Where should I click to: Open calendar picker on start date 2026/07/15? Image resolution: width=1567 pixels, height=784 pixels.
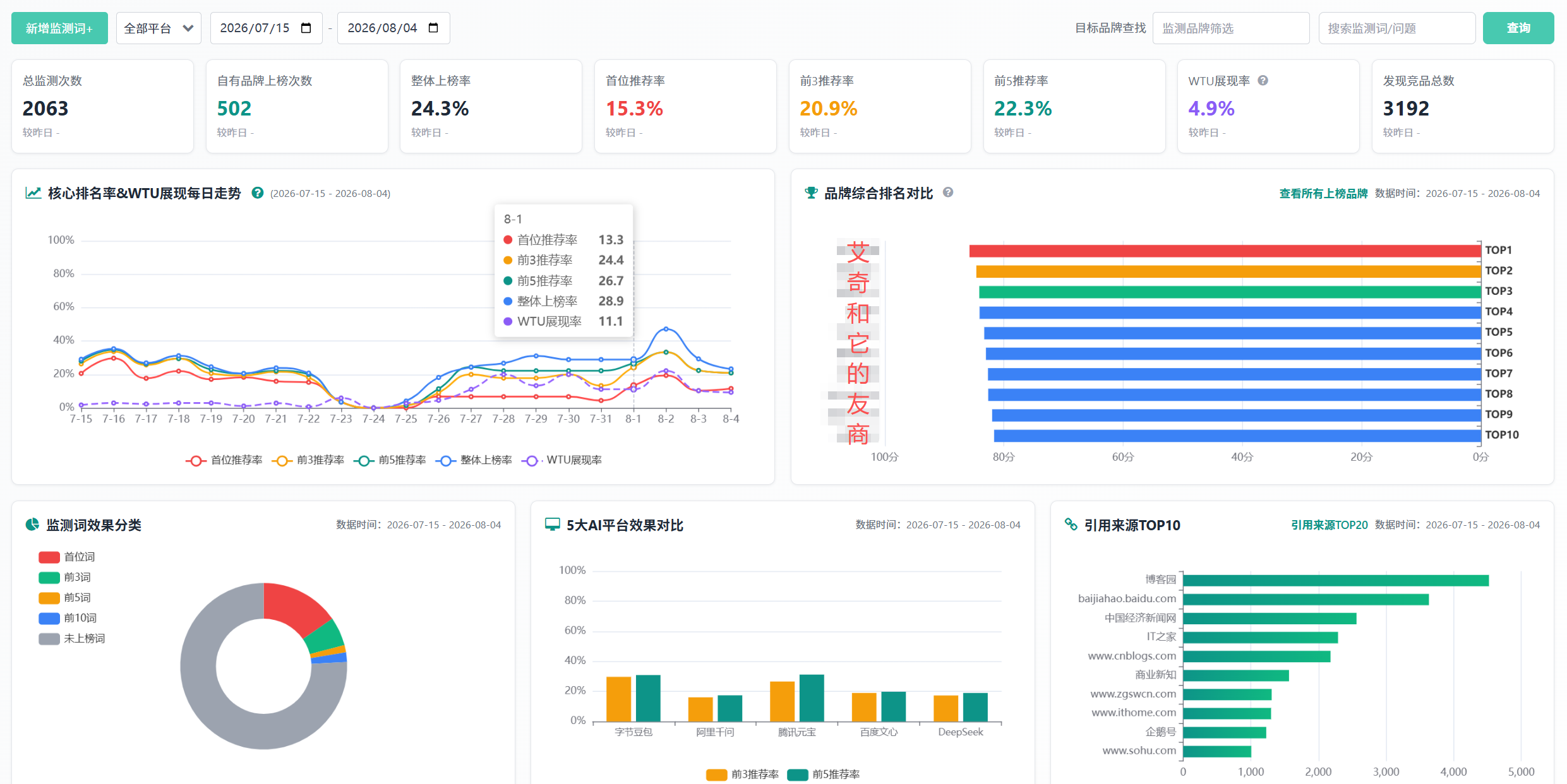pyautogui.click(x=306, y=28)
